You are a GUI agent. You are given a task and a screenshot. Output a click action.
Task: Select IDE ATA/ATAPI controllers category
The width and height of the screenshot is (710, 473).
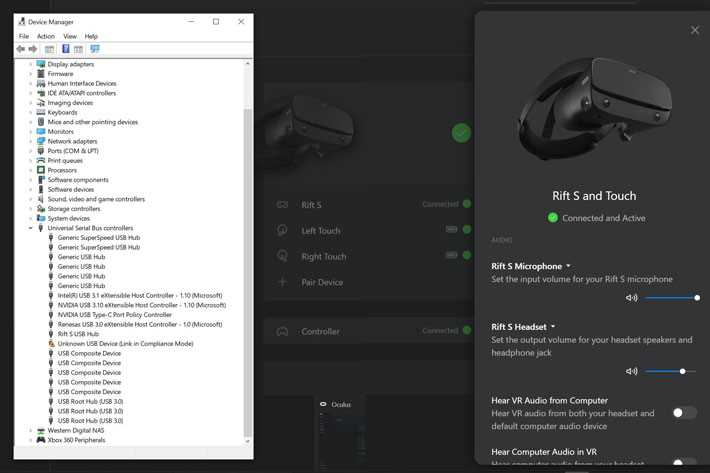(x=82, y=93)
